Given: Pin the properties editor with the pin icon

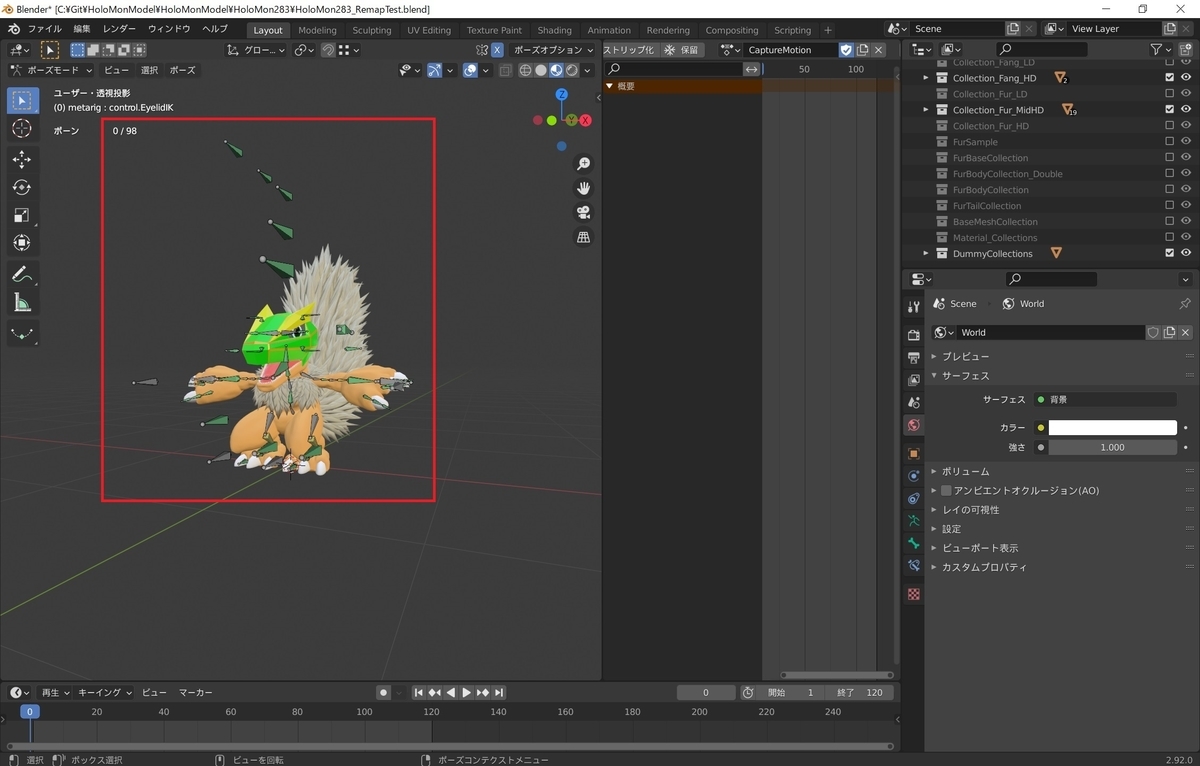Looking at the screenshot, I should click(1185, 304).
